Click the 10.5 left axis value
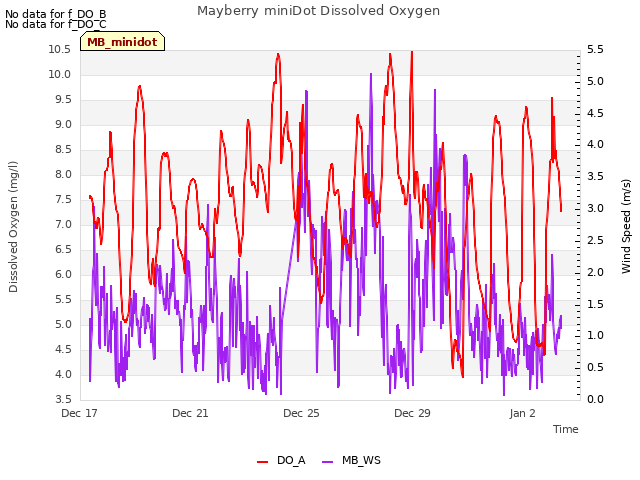The width and height of the screenshot is (640, 480). [x=60, y=50]
